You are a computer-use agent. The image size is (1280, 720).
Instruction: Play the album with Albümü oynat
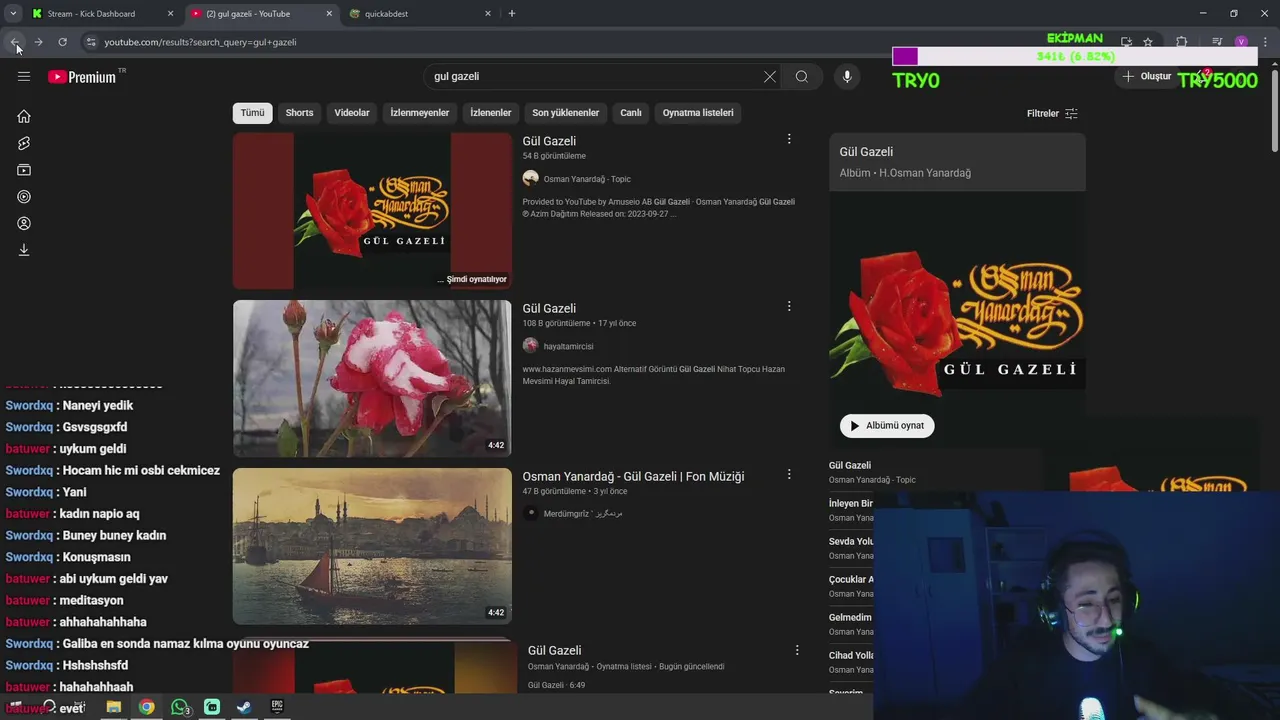[x=887, y=426]
